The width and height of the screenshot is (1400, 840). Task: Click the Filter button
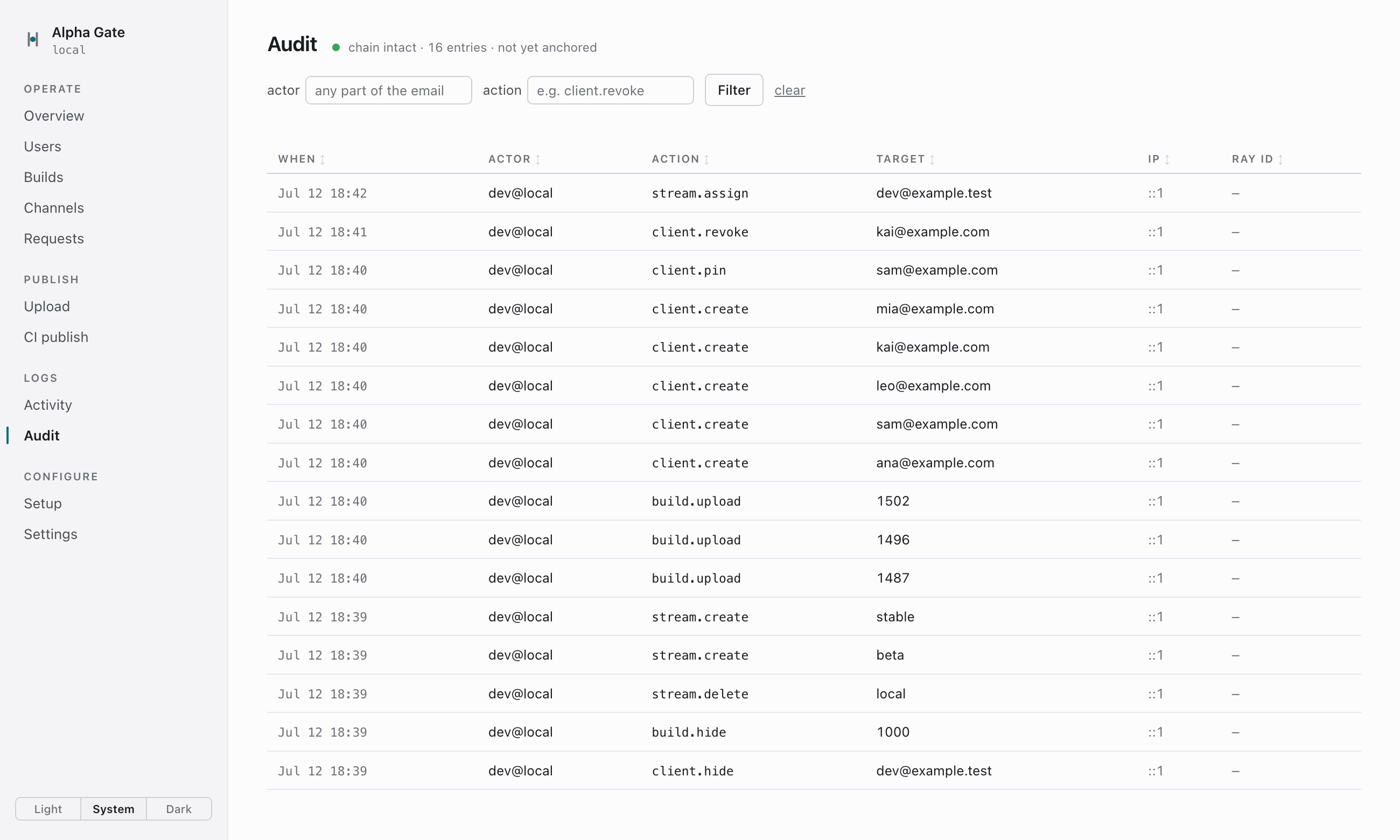click(x=734, y=90)
